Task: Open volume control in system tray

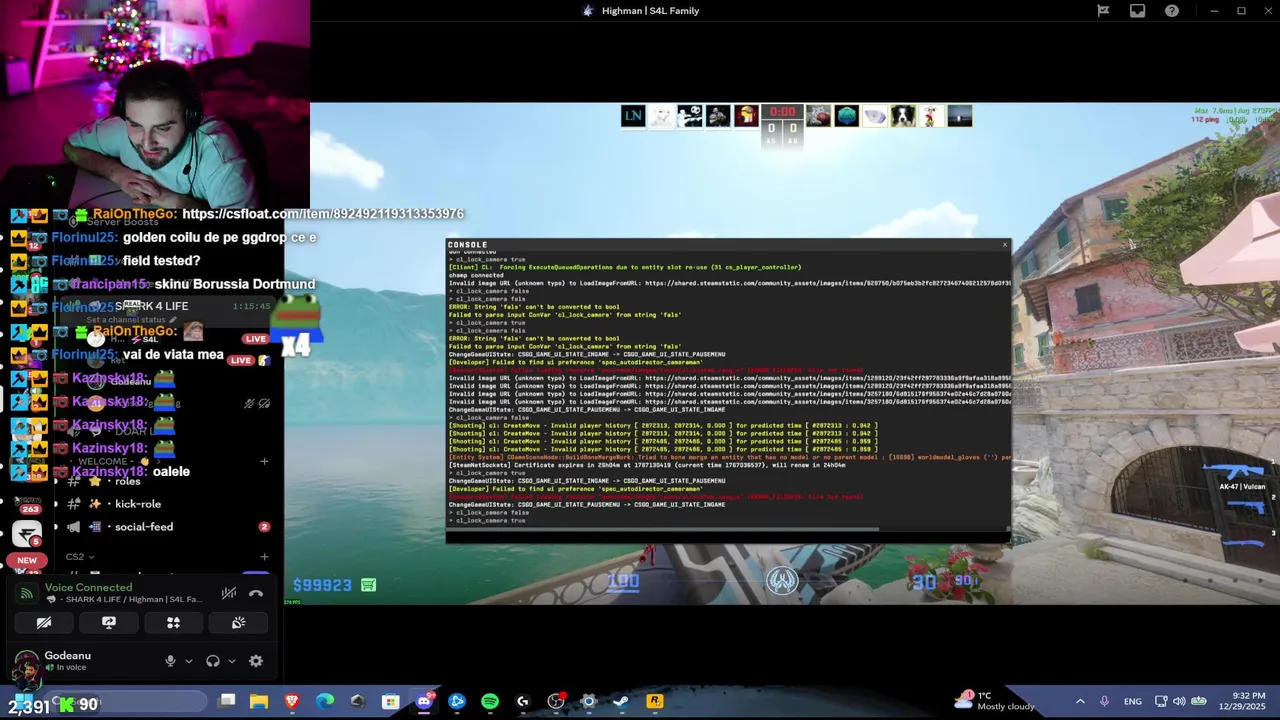Action: point(1179,702)
